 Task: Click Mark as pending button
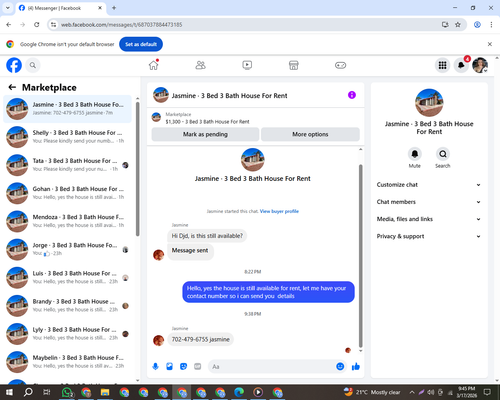tap(205, 134)
